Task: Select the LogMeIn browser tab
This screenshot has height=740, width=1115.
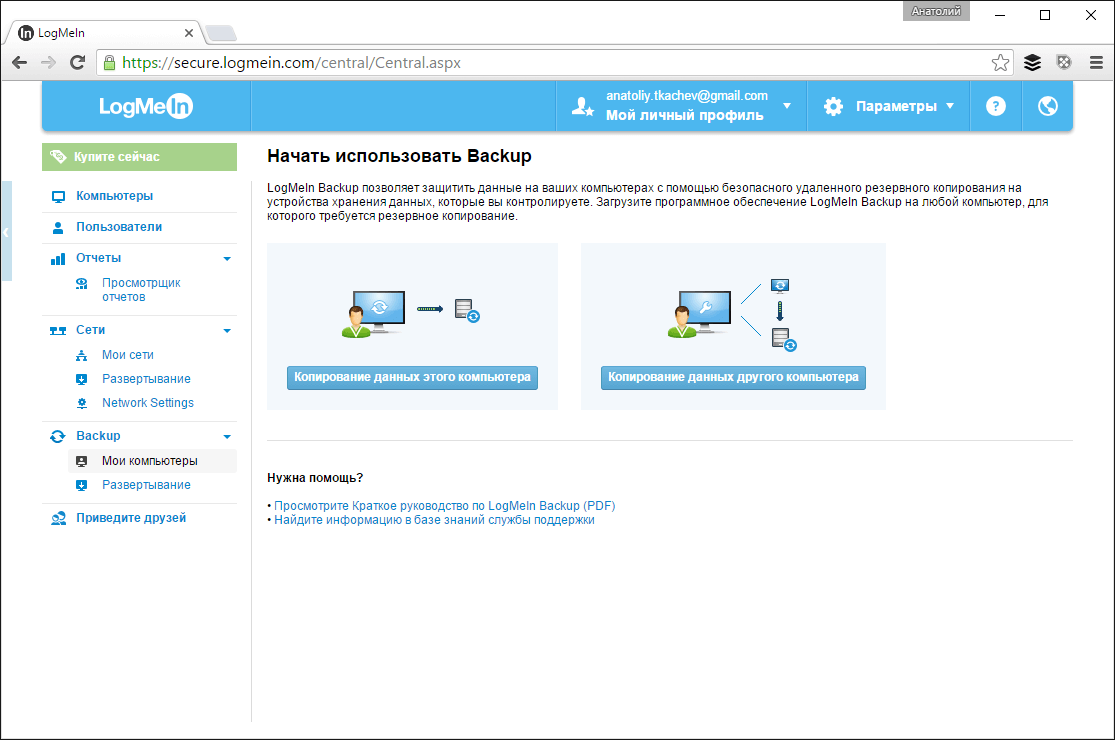Action: (103, 33)
